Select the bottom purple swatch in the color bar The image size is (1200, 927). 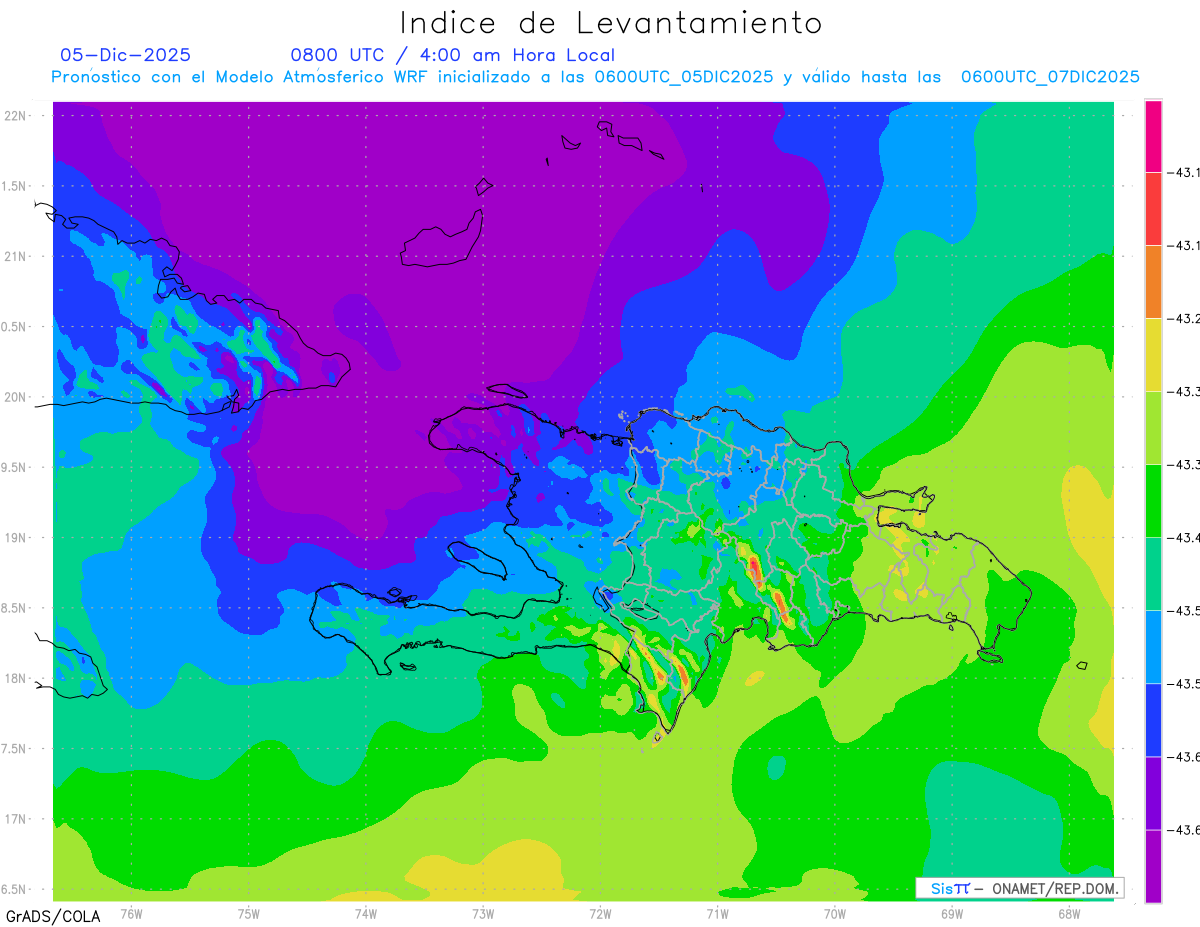1153,866
